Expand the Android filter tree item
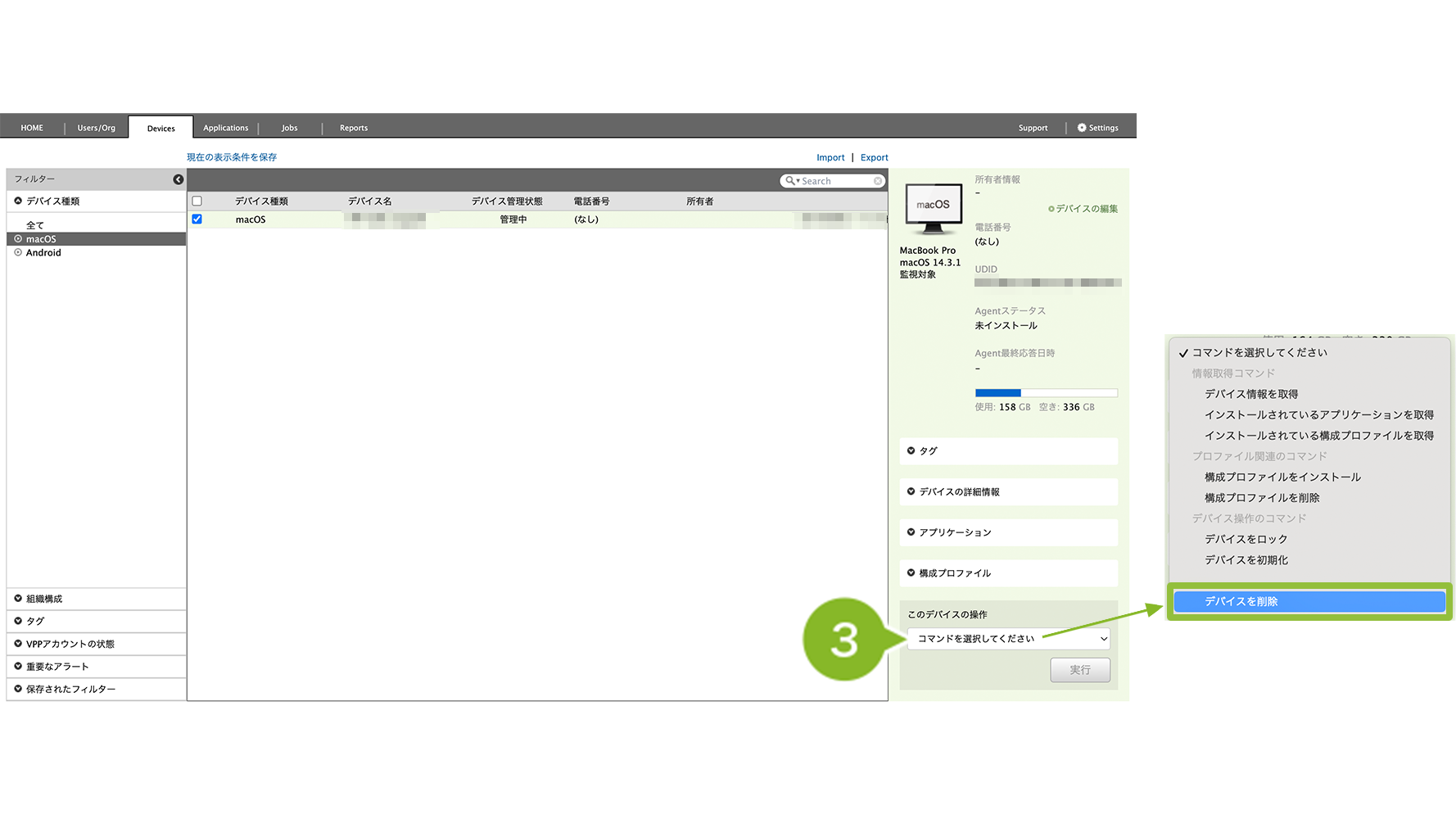The width and height of the screenshot is (1456, 819). pyautogui.click(x=18, y=253)
